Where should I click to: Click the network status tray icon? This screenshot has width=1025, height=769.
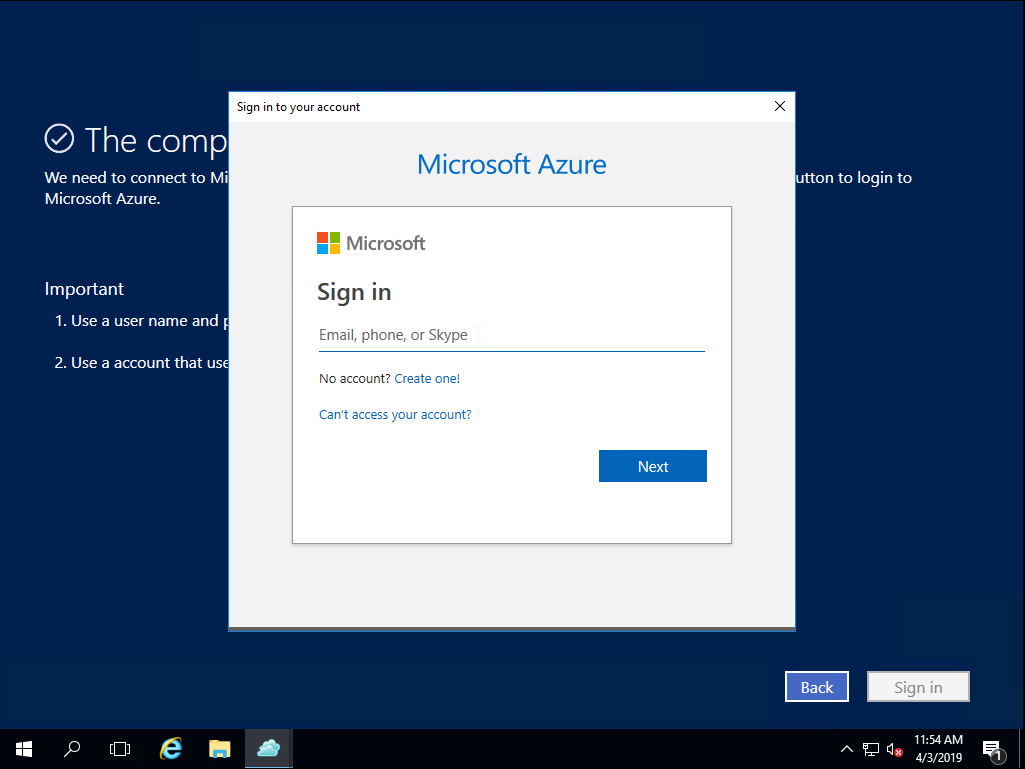pyautogui.click(x=871, y=749)
